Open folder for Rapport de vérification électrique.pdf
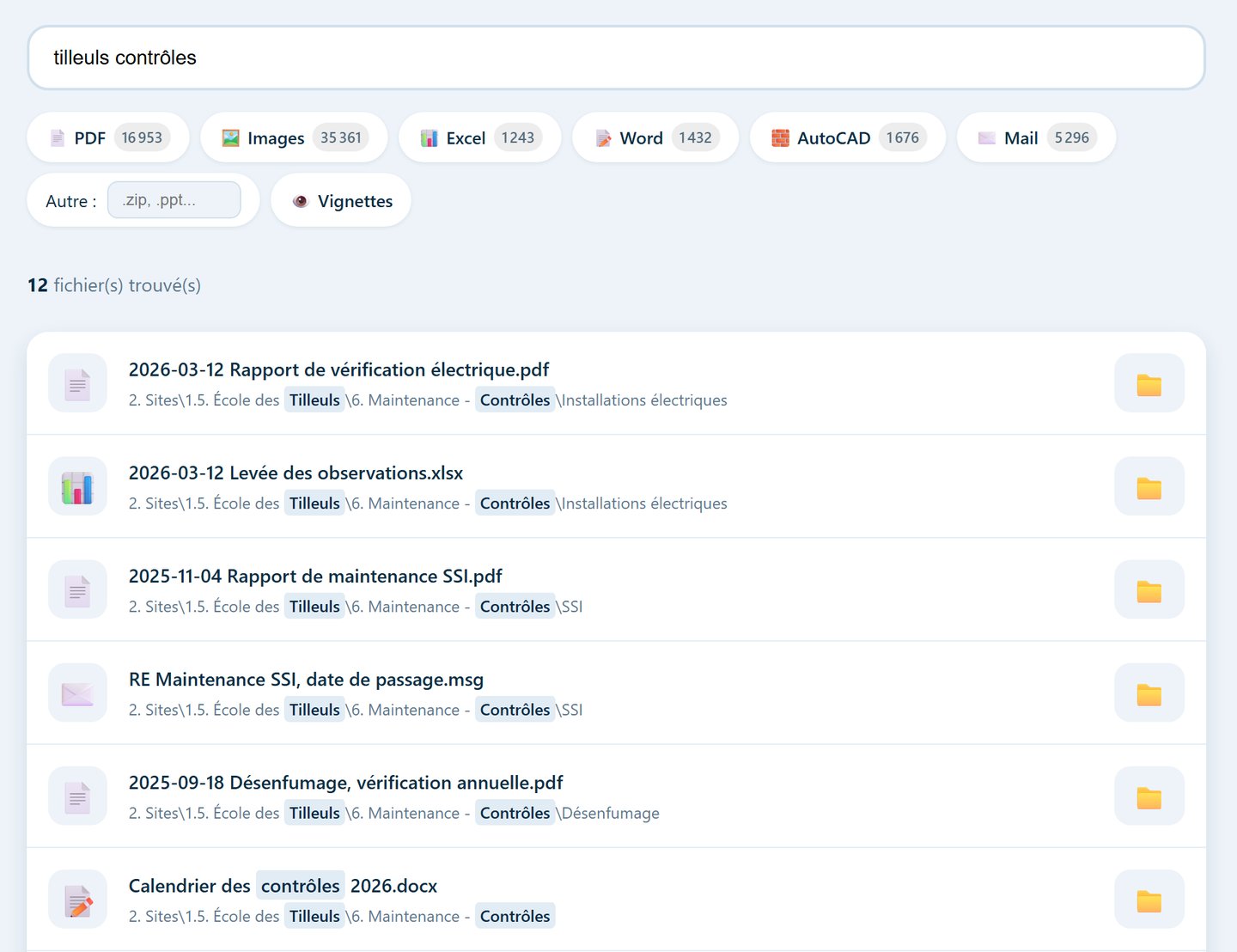The width and height of the screenshot is (1237, 952). (x=1149, y=383)
